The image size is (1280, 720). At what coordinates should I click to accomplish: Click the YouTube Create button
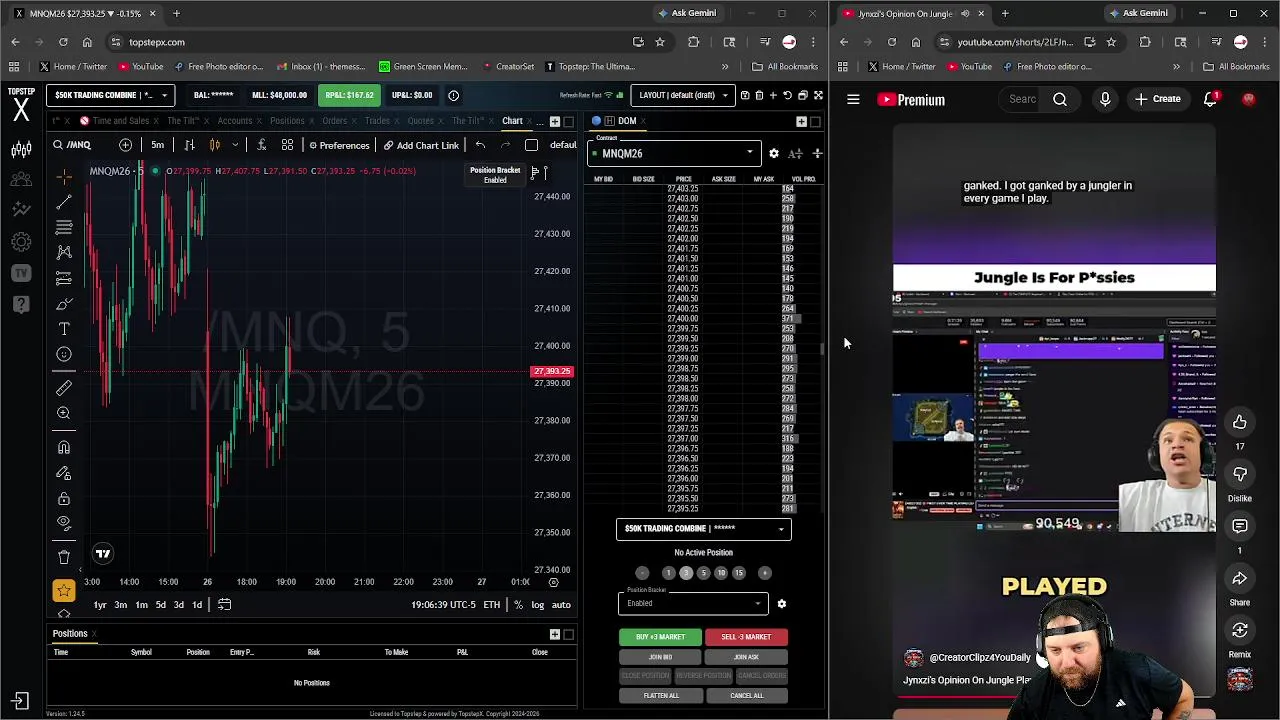point(1157,99)
